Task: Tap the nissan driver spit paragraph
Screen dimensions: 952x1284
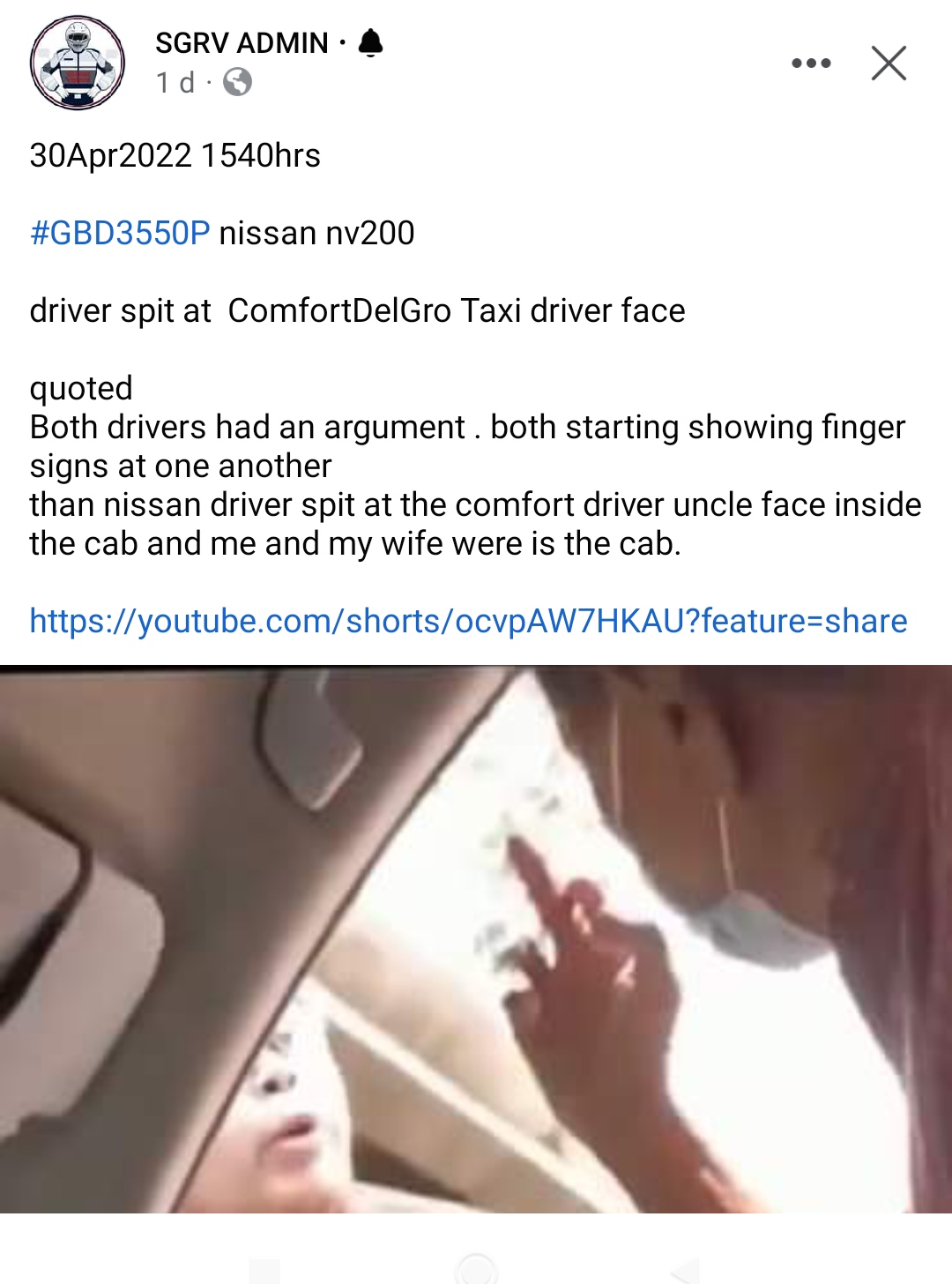Action: click(475, 524)
